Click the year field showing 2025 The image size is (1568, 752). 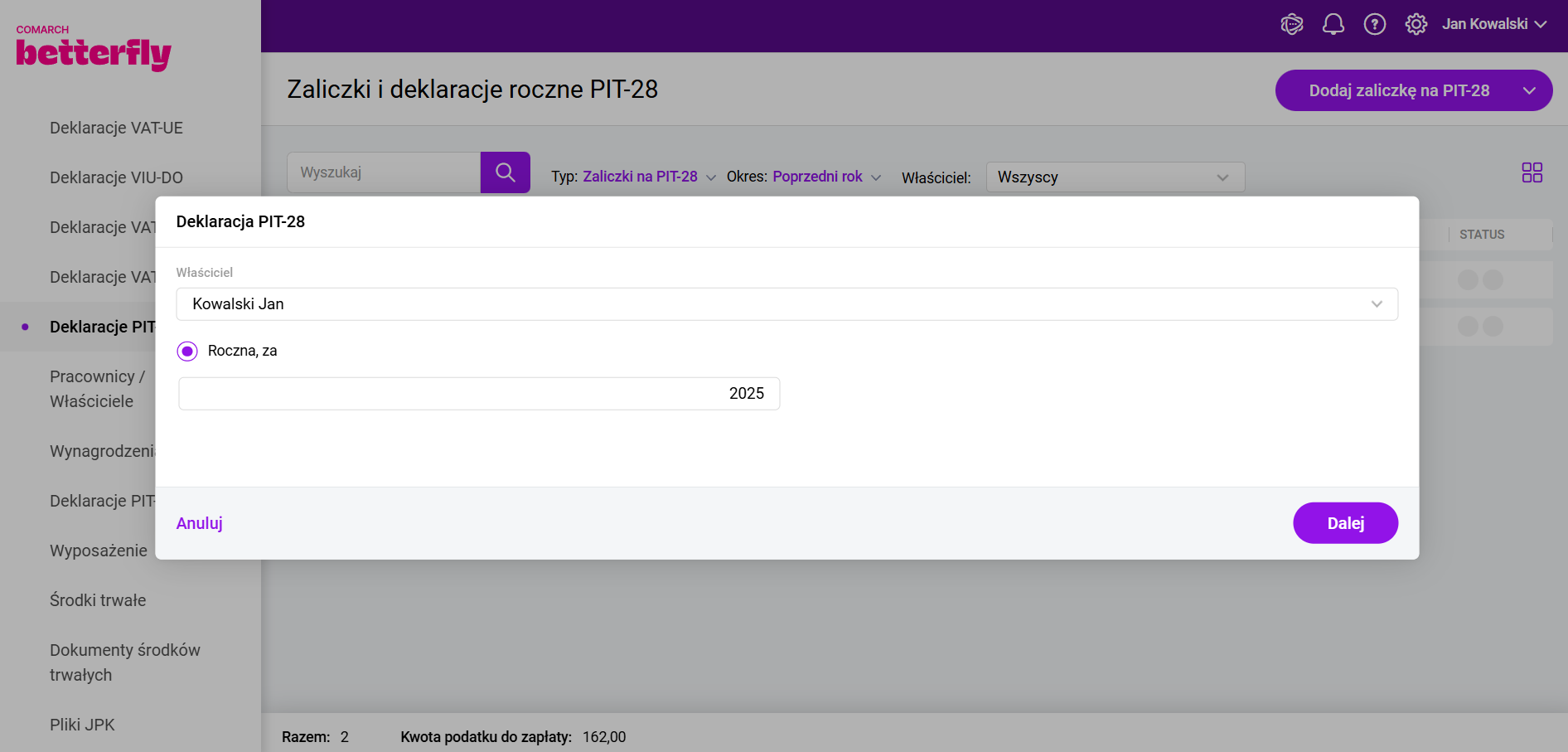[479, 394]
